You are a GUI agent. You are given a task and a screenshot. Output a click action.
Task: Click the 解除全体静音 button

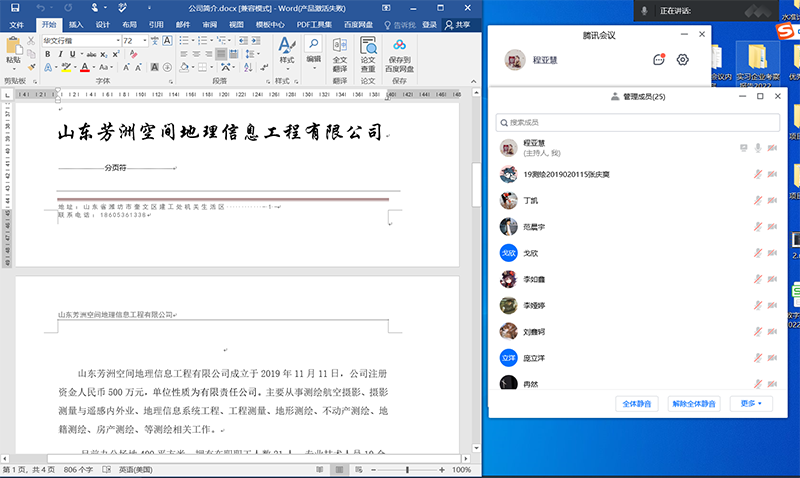point(694,403)
